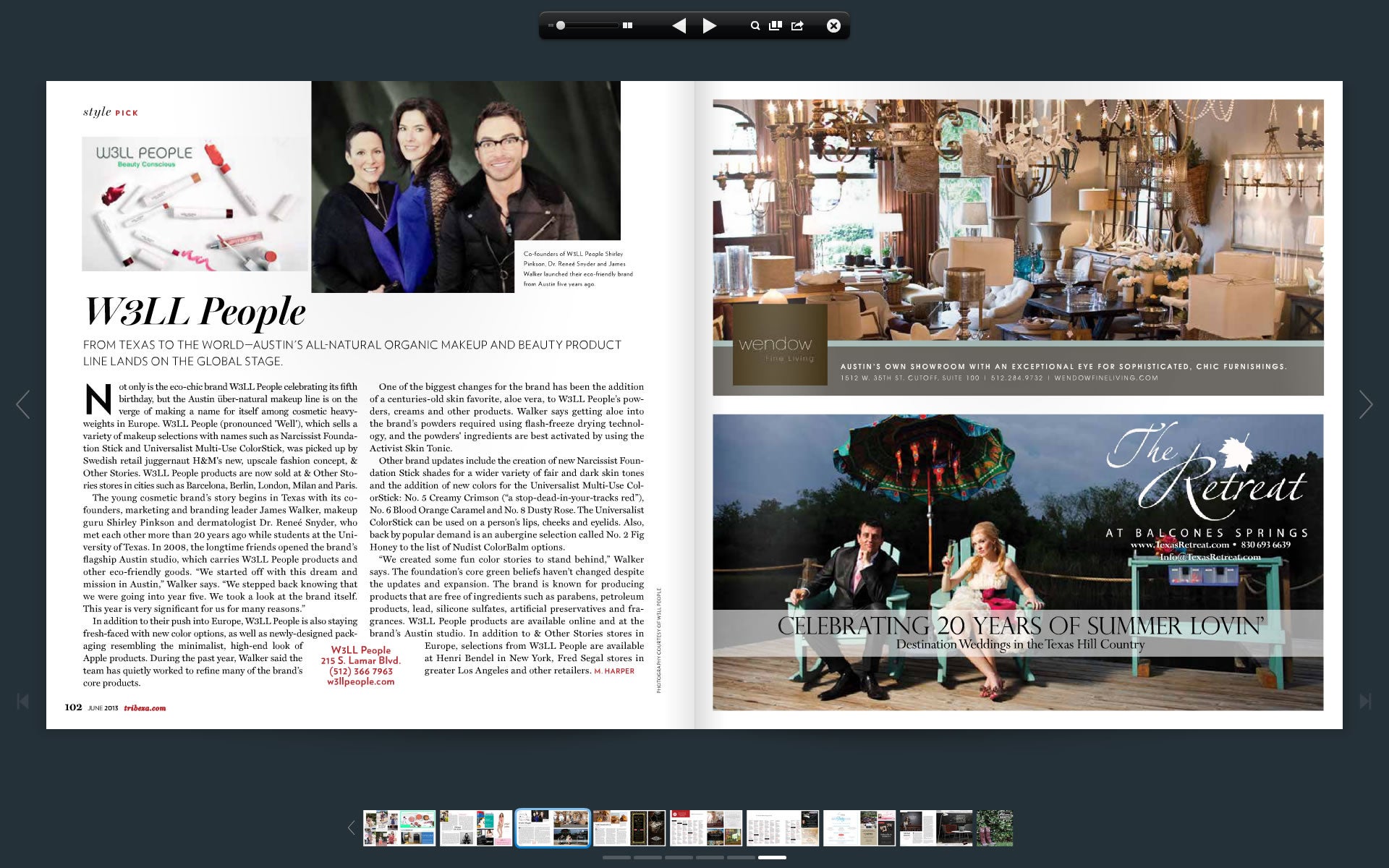The width and height of the screenshot is (1389, 868).
Task: Switch to two-page spread view icon
Action: [x=627, y=25]
